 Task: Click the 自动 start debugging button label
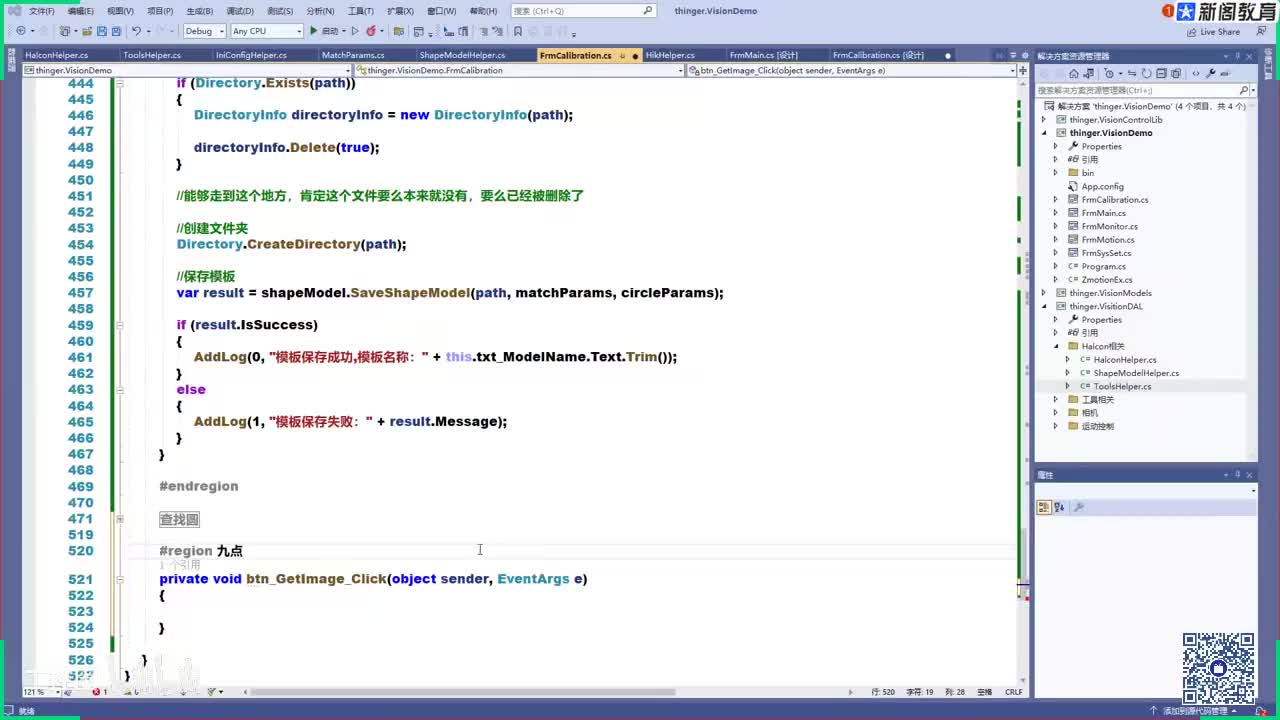(x=329, y=31)
